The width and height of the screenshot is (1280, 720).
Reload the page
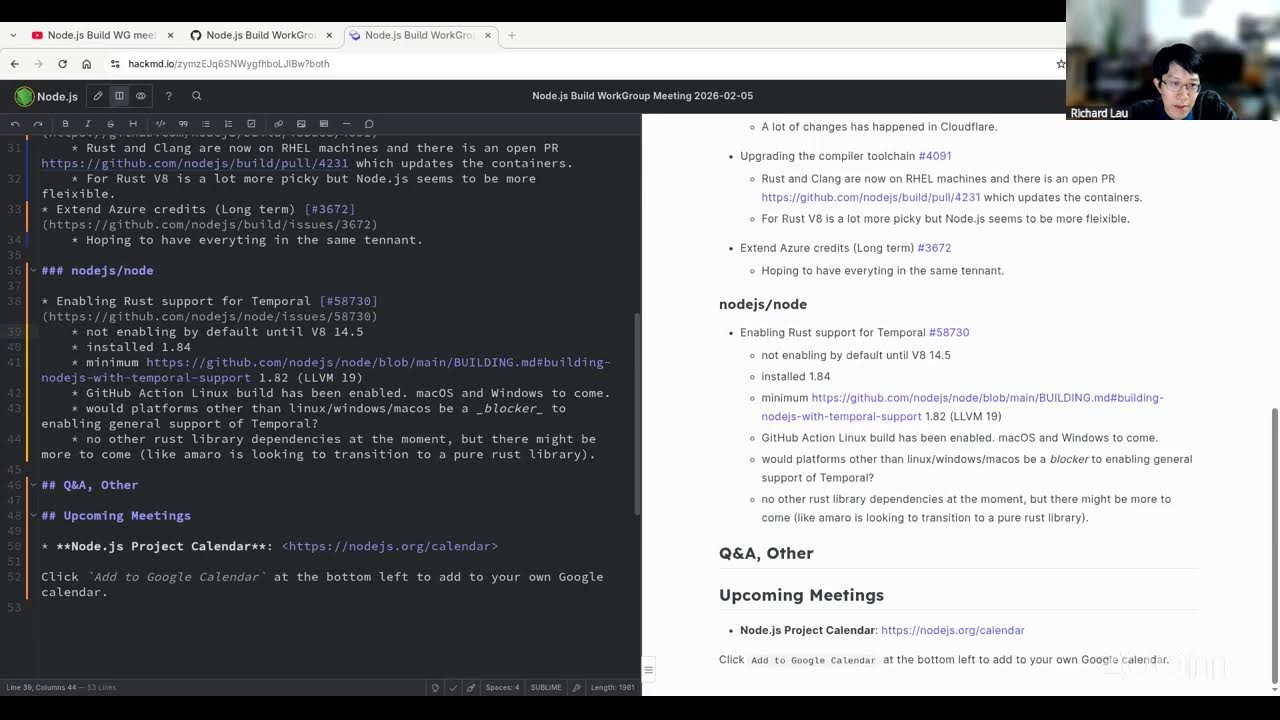click(x=62, y=64)
